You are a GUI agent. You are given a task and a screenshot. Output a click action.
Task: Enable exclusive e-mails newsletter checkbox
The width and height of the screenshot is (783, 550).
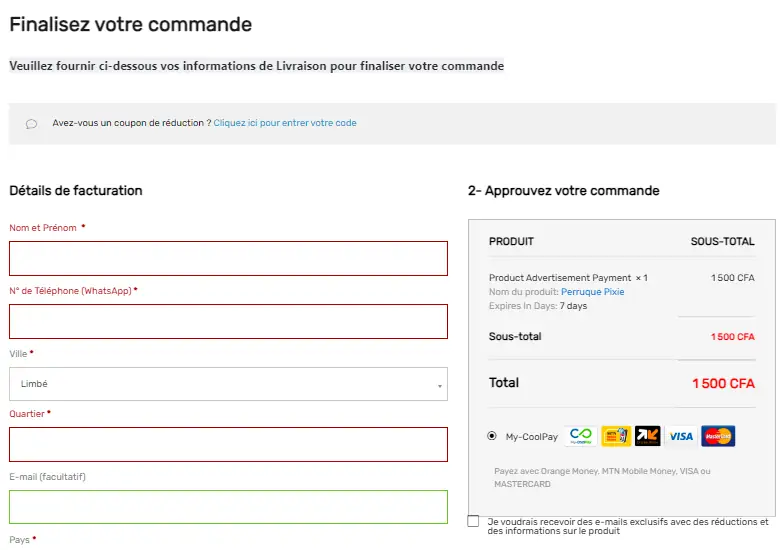[473, 522]
